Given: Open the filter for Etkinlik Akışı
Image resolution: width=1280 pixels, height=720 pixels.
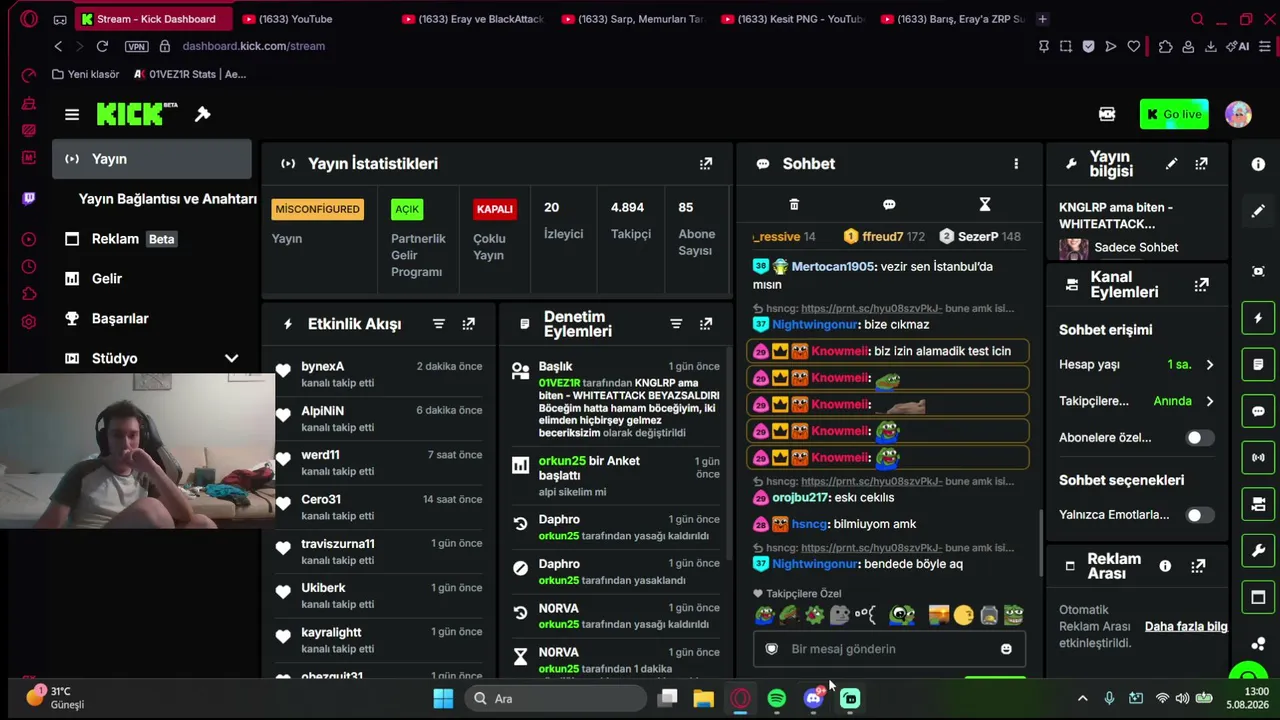Looking at the screenshot, I should point(438,324).
